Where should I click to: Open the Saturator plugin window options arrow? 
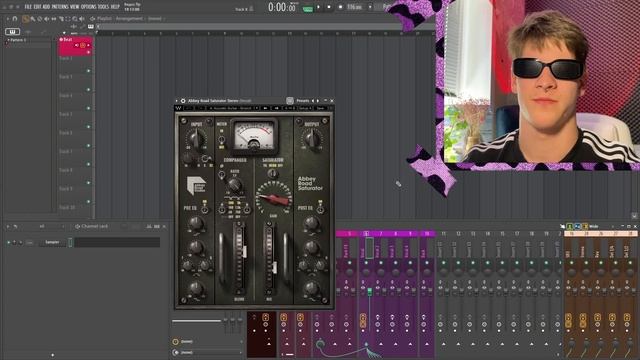[x=176, y=101]
